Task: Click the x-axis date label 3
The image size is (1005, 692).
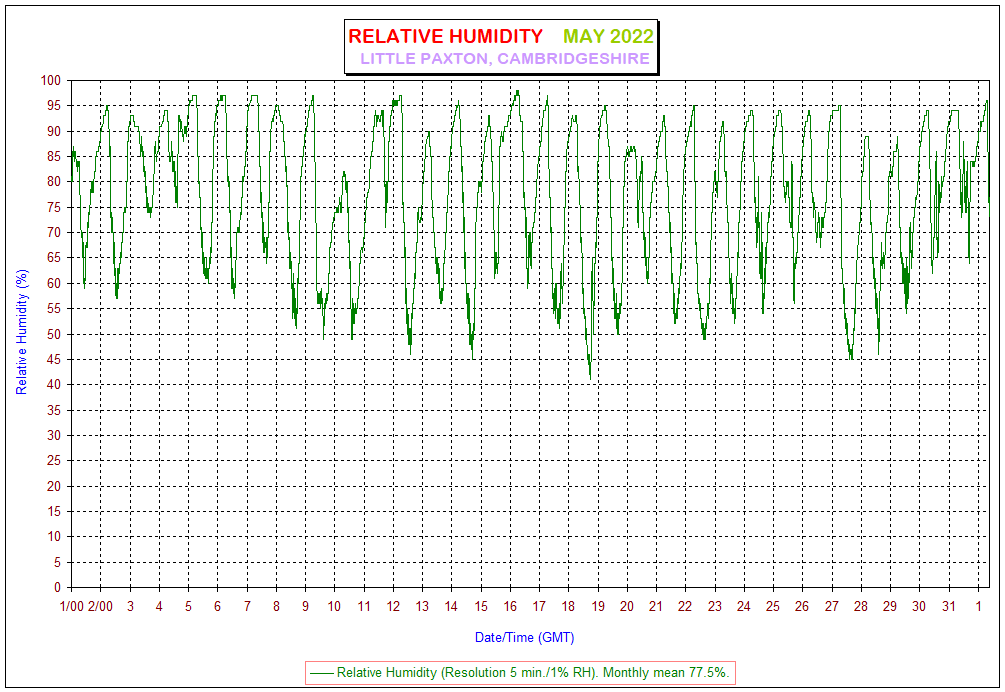Action: click(130, 606)
